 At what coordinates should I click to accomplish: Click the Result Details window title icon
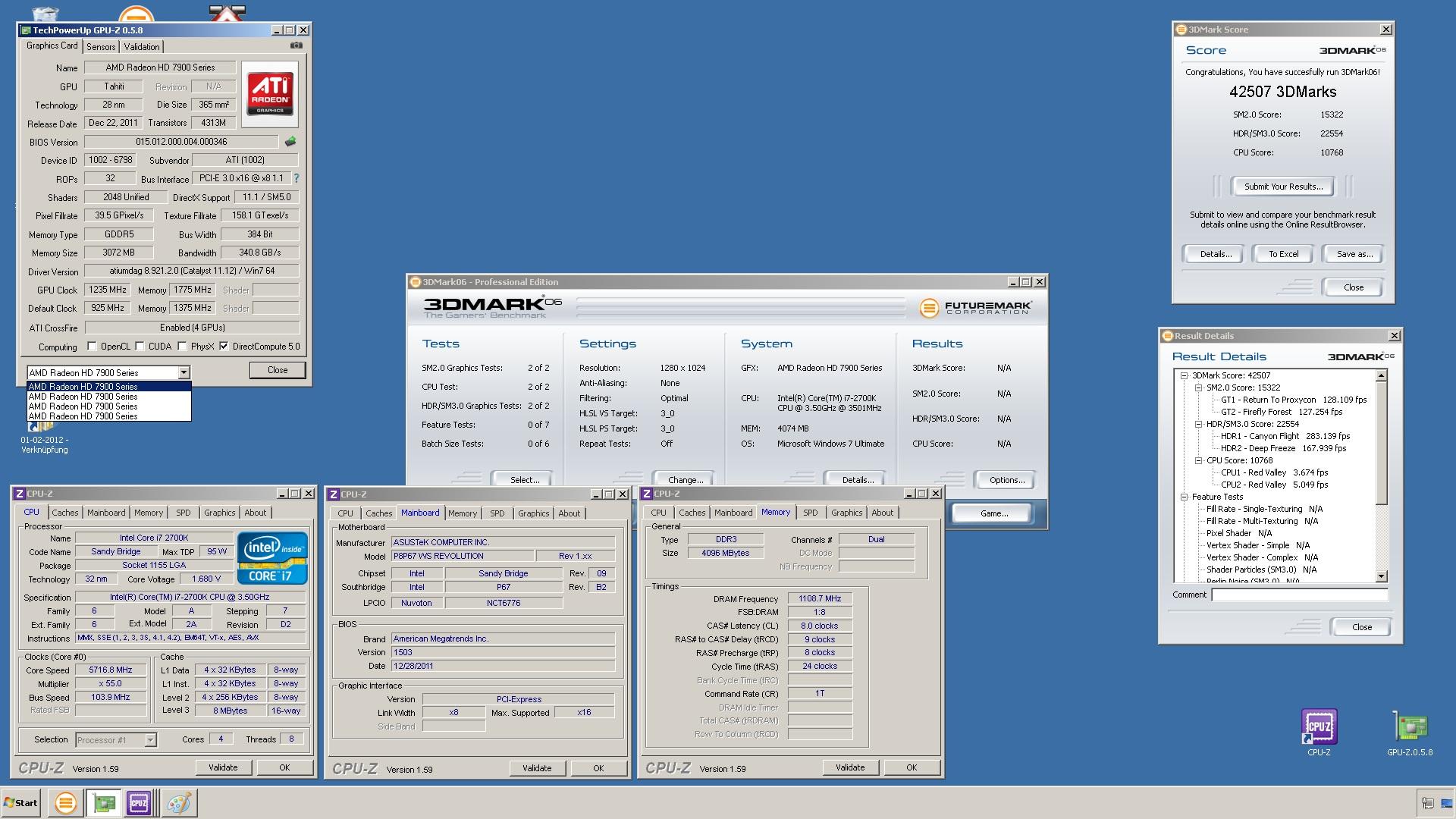click(x=1168, y=336)
